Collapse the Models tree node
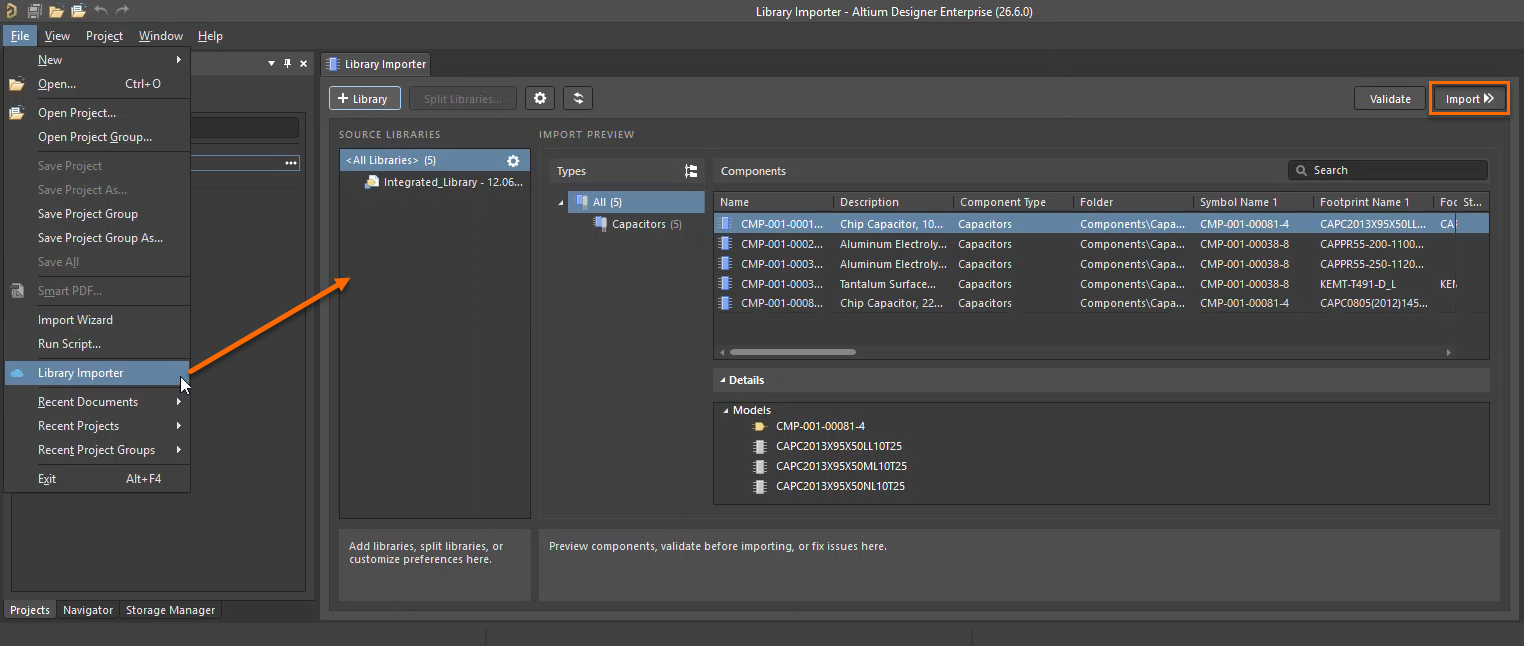This screenshot has height=646, width=1524. click(x=727, y=411)
